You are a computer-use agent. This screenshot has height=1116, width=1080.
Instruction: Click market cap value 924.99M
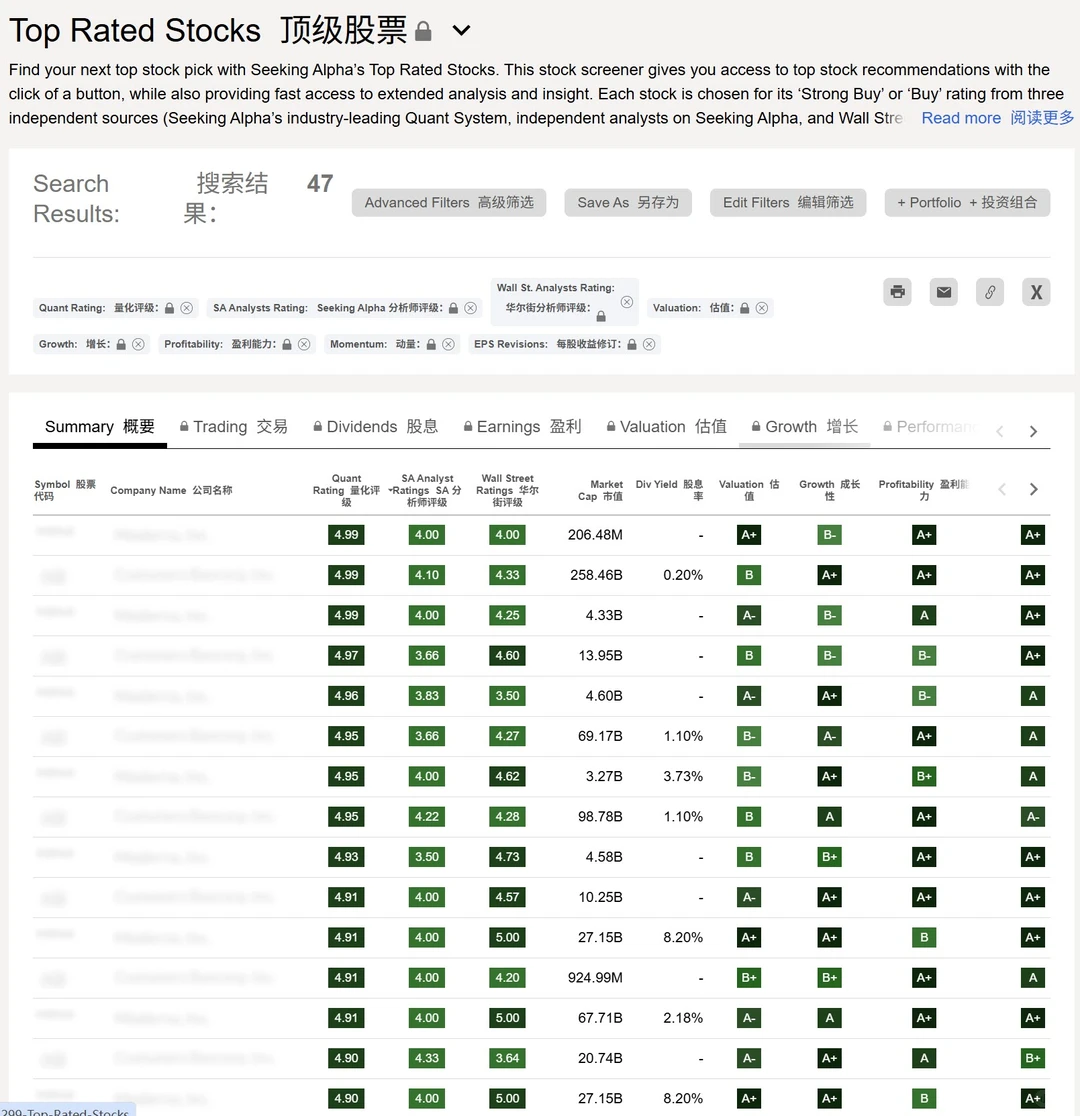[x=595, y=978]
